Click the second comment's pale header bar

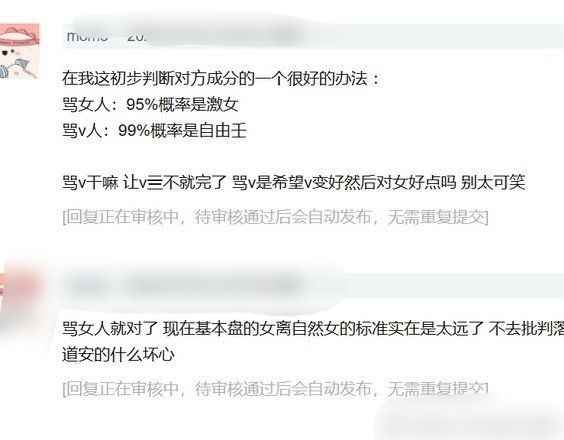[313, 286]
